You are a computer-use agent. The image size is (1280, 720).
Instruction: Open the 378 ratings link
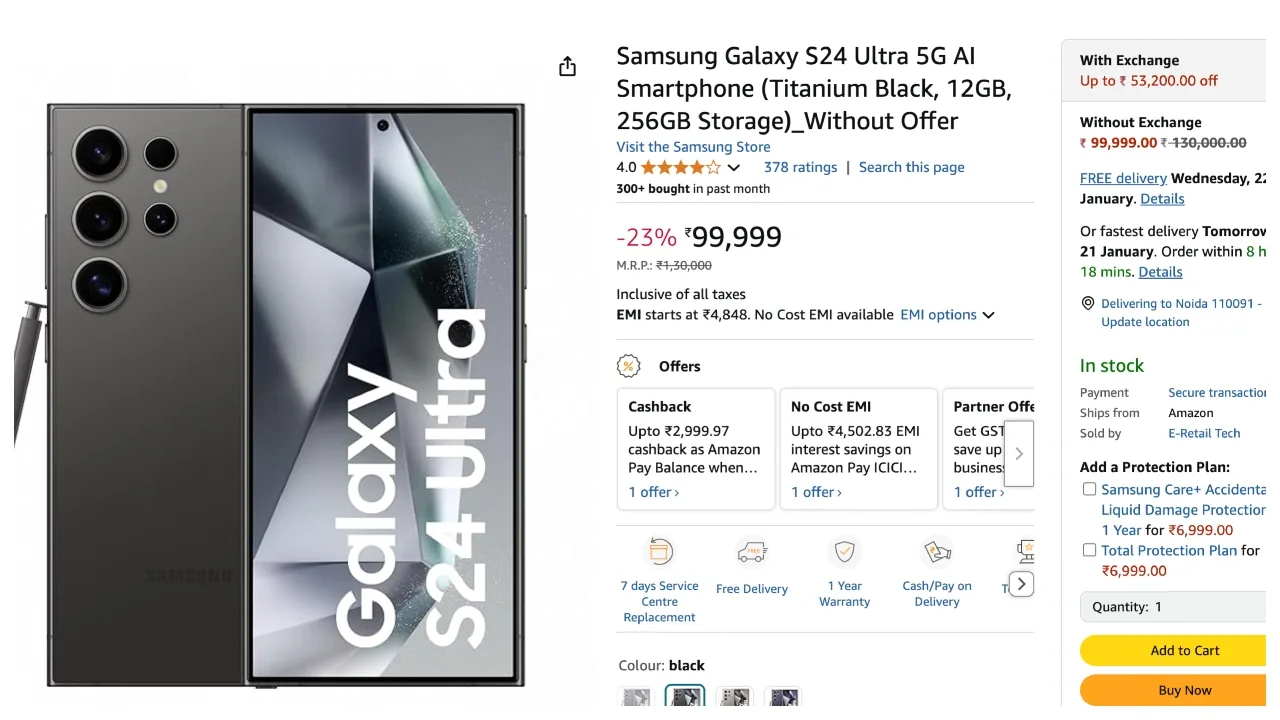800,168
